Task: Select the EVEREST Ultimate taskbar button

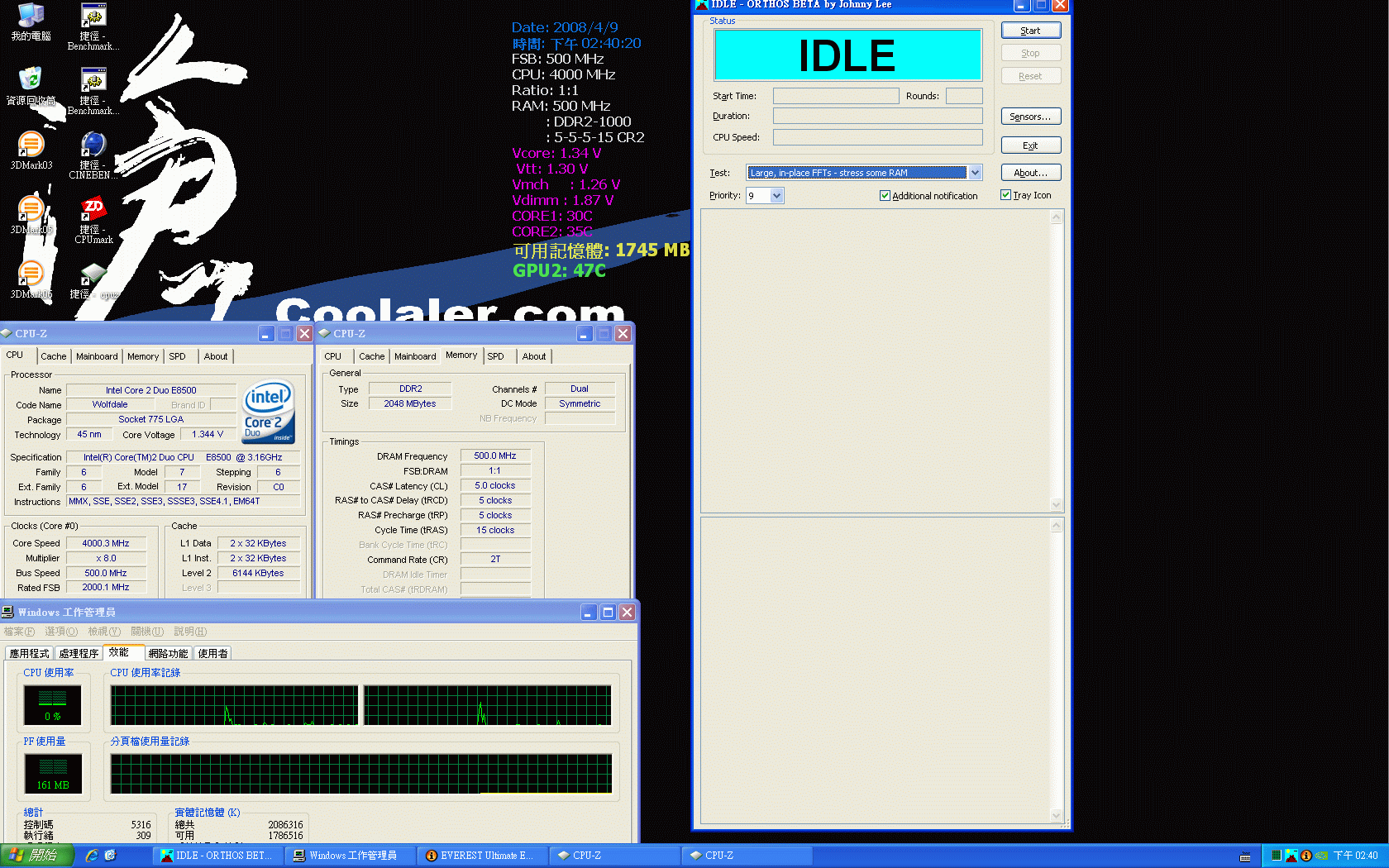Action: coord(481,856)
